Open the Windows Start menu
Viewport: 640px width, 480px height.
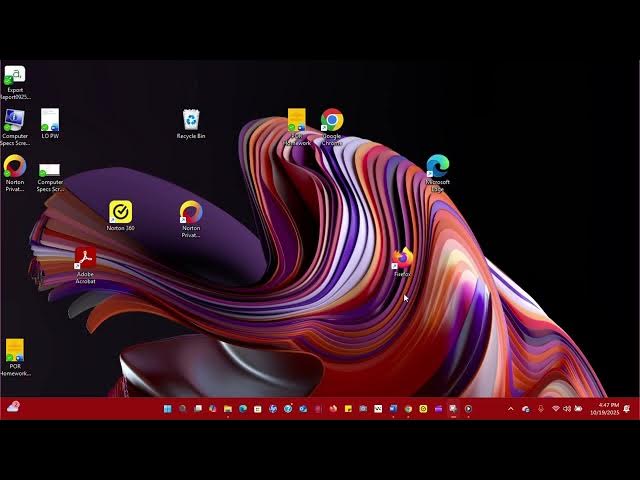coord(167,409)
